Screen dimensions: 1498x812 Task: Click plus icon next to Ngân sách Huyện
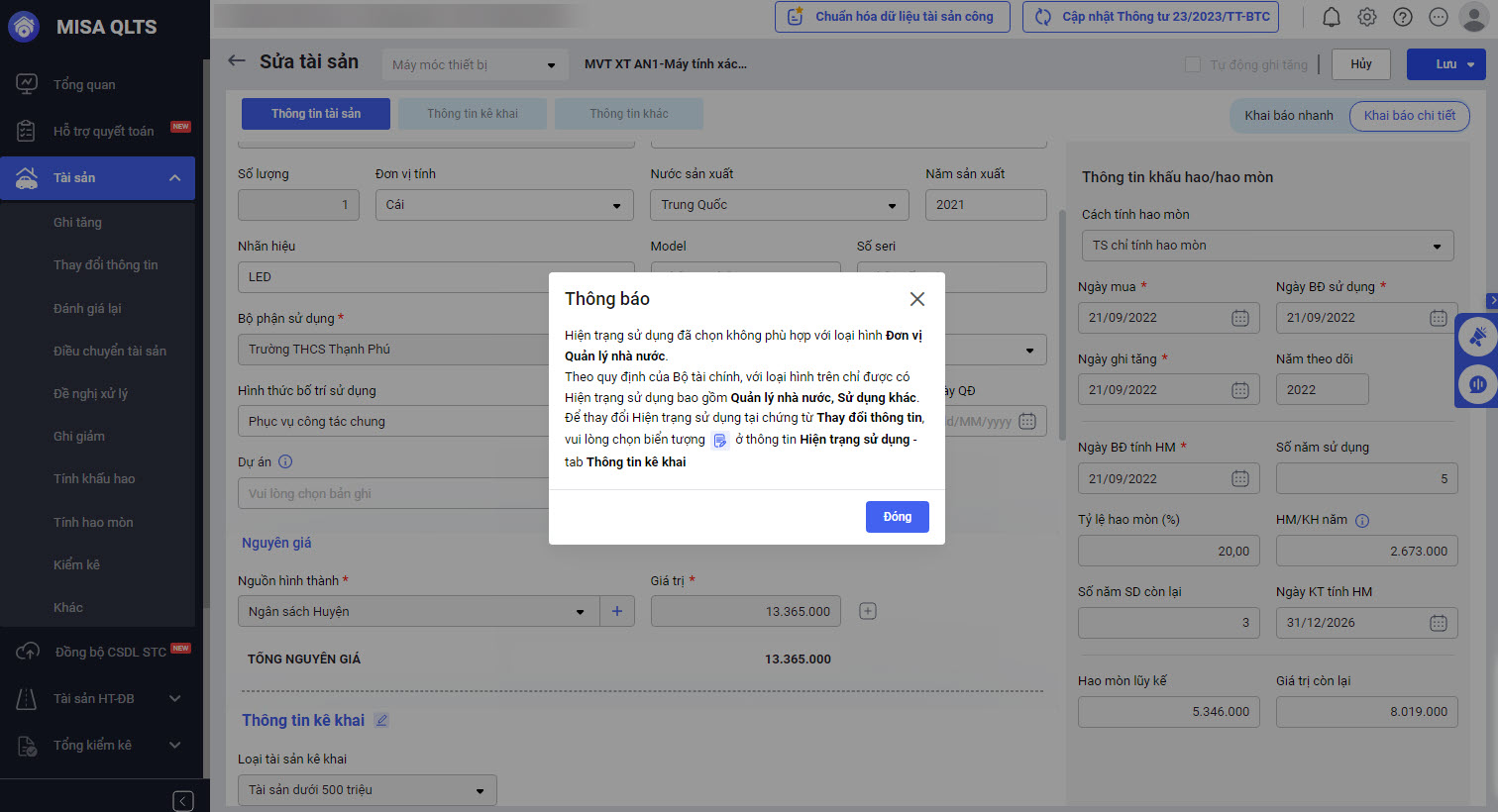tap(617, 611)
